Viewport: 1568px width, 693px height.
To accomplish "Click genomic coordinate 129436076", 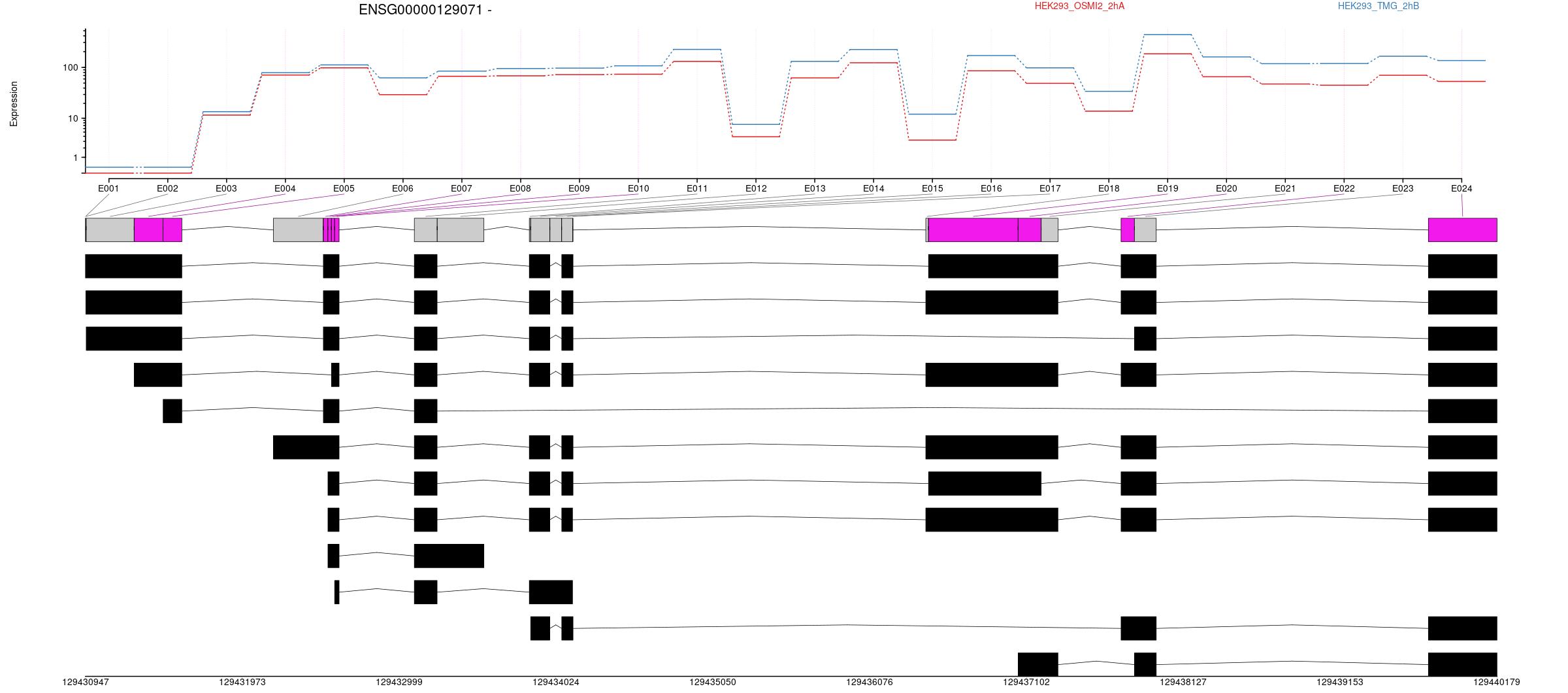I will (x=870, y=682).
